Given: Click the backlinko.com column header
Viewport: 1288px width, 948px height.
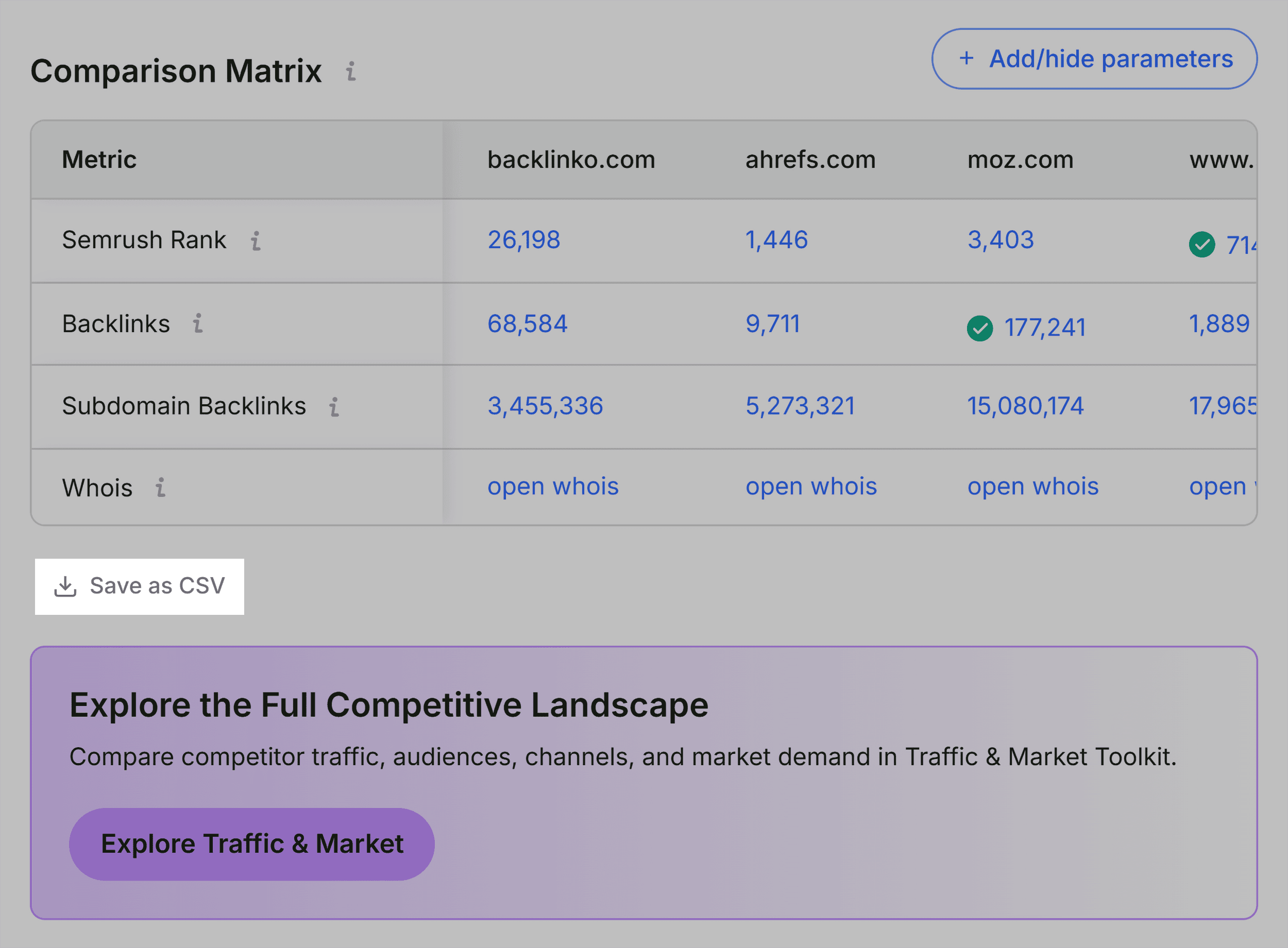Looking at the screenshot, I should coord(571,160).
